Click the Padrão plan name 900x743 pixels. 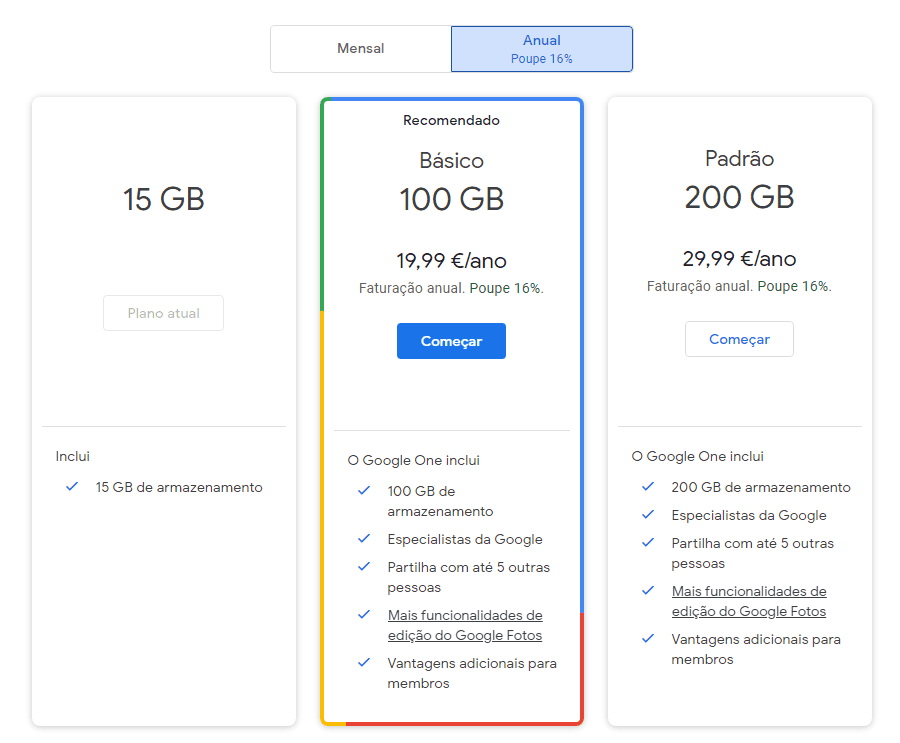739,158
